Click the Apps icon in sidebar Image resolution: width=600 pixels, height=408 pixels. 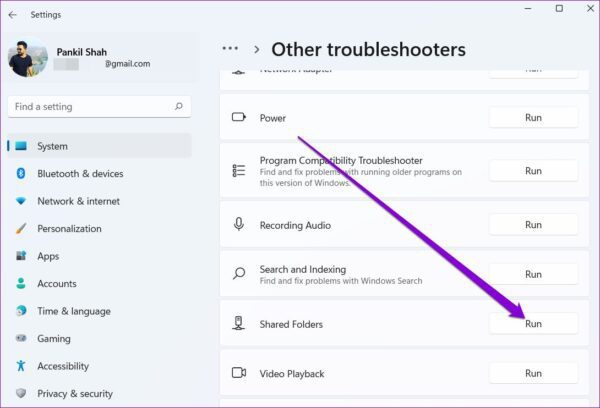point(21,256)
